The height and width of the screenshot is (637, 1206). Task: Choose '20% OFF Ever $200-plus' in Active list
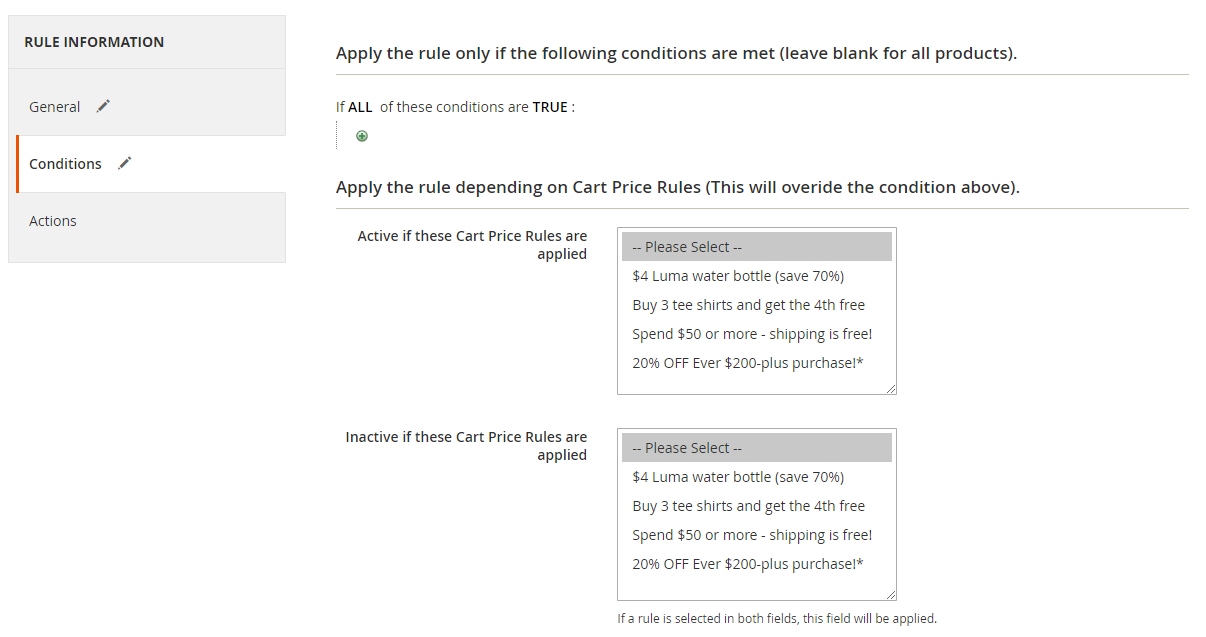point(748,363)
